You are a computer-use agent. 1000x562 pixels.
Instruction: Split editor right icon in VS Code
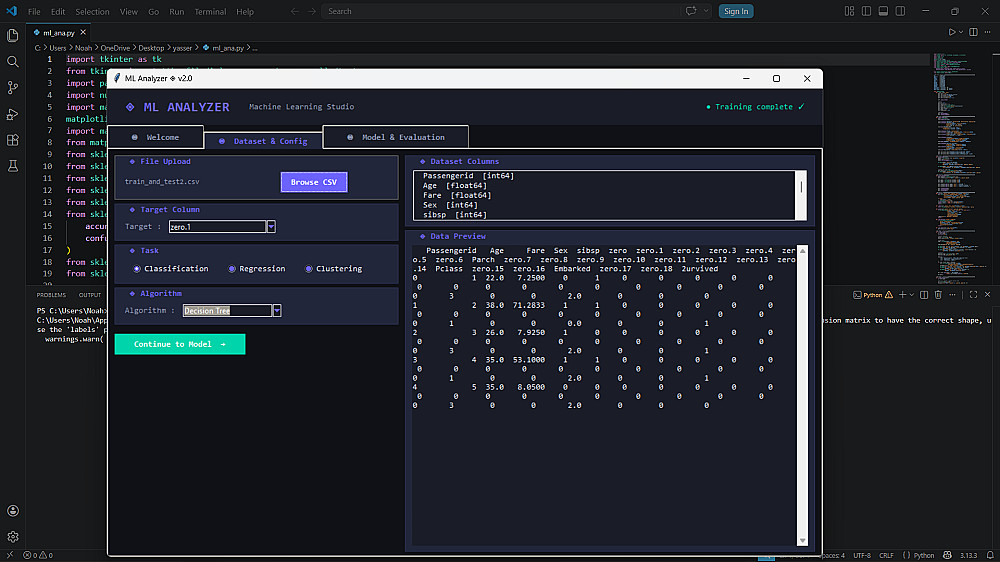(x=973, y=32)
